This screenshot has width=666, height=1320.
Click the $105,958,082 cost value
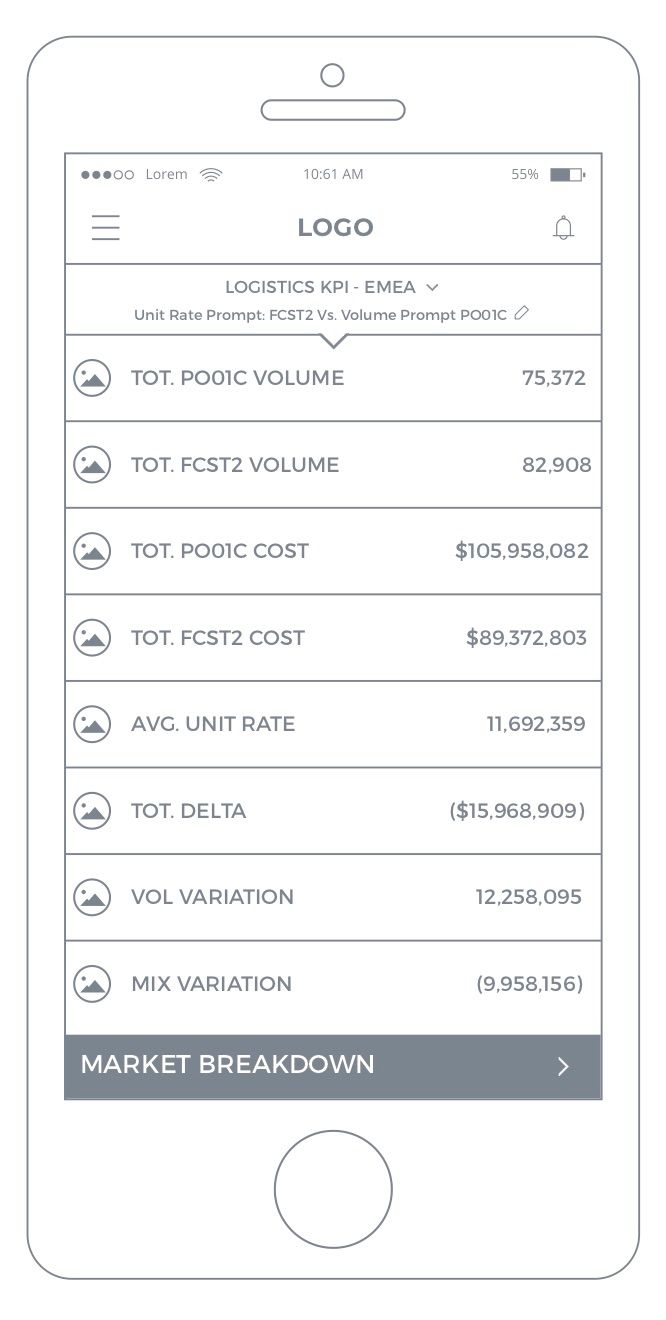[521, 551]
